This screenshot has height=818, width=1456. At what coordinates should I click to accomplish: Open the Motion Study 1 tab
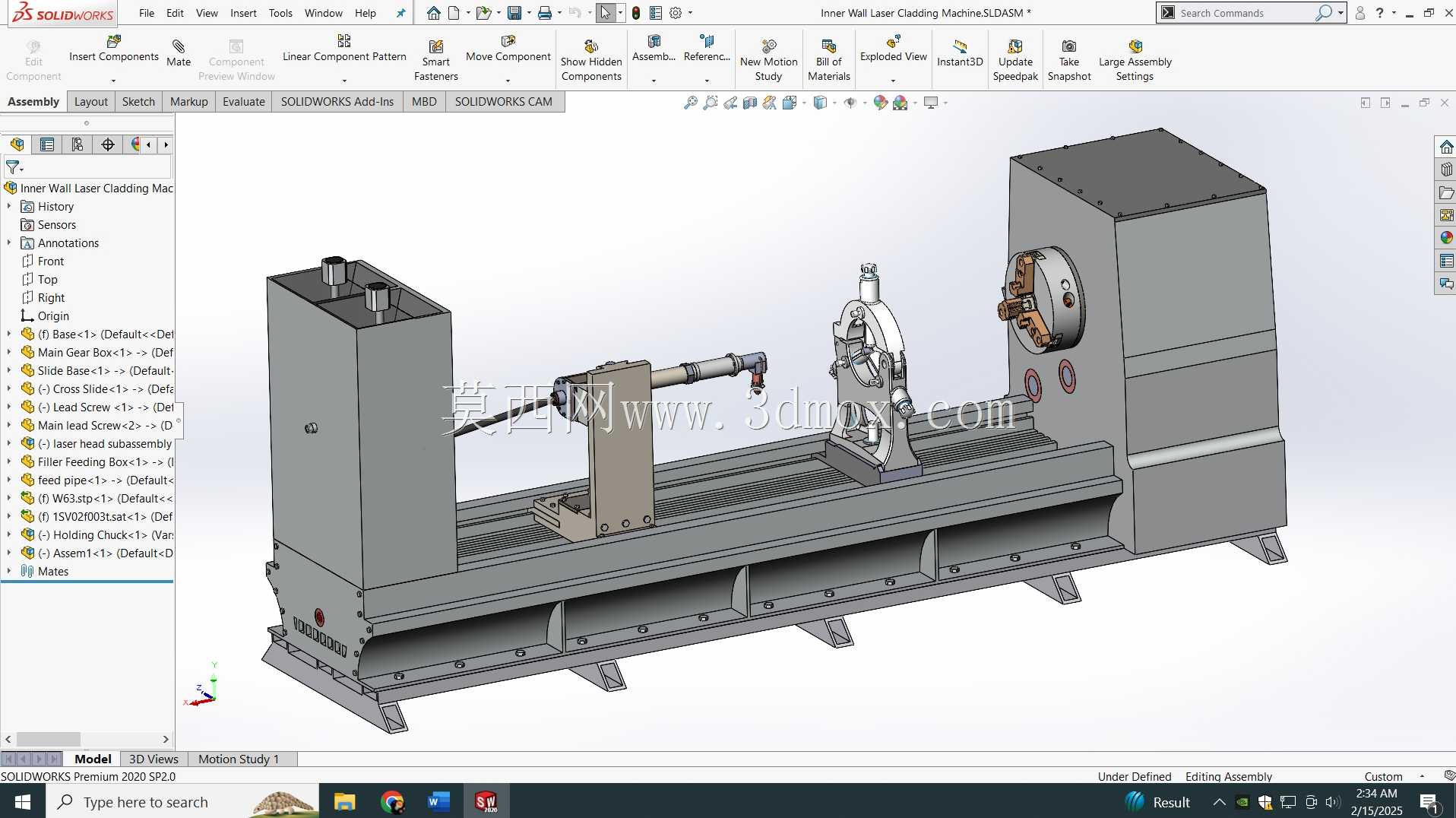click(239, 759)
